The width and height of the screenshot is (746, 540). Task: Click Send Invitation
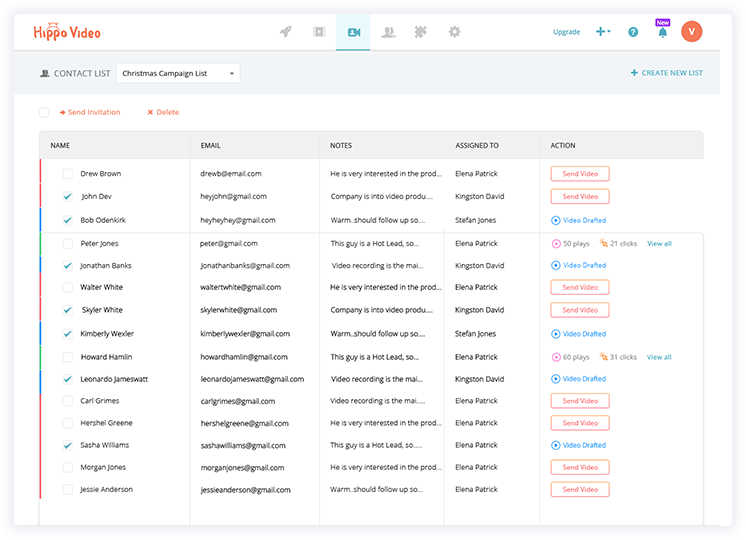pyautogui.click(x=93, y=112)
